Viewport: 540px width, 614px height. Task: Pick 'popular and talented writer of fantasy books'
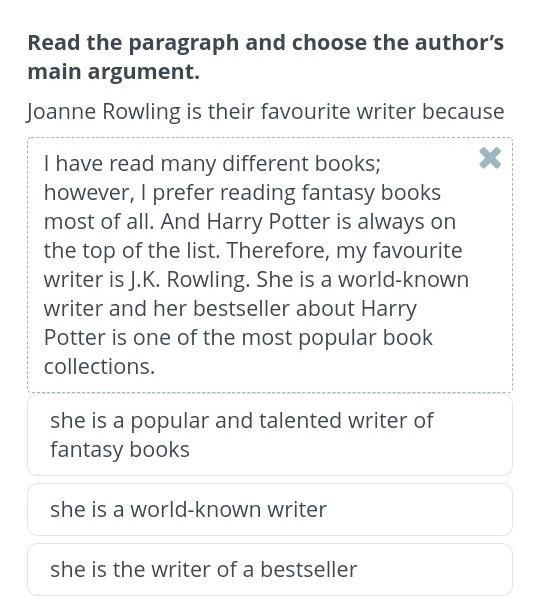[x=270, y=435]
